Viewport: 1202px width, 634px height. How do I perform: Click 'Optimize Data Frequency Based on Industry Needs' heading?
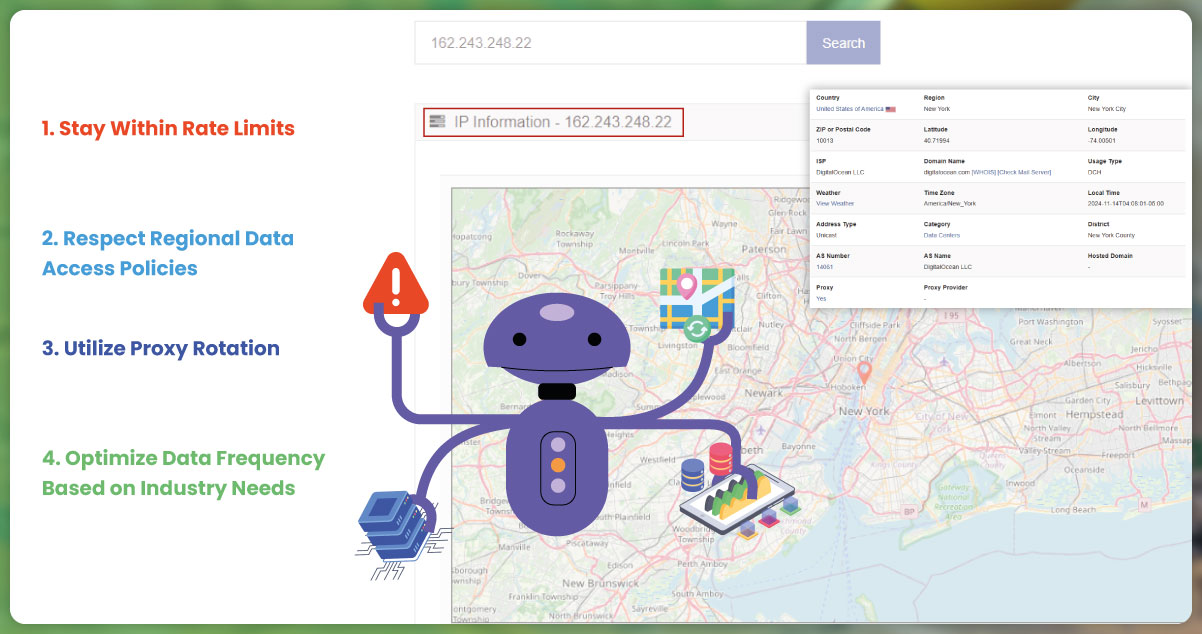183,473
